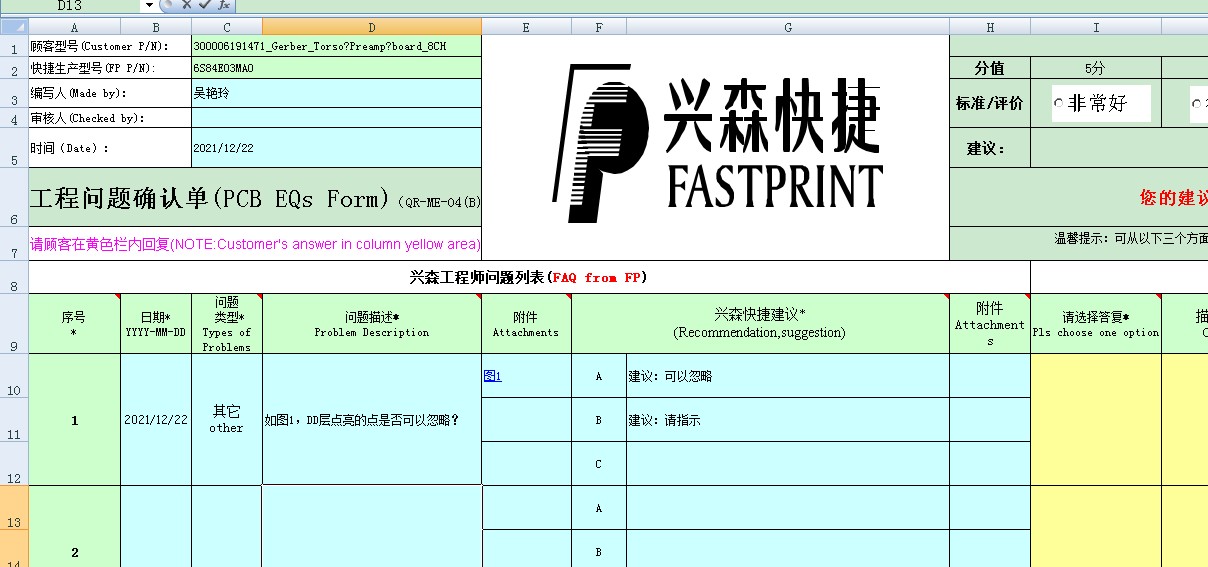The height and width of the screenshot is (567, 1208).
Task: Select row 9 header
Action: pos(14,324)
